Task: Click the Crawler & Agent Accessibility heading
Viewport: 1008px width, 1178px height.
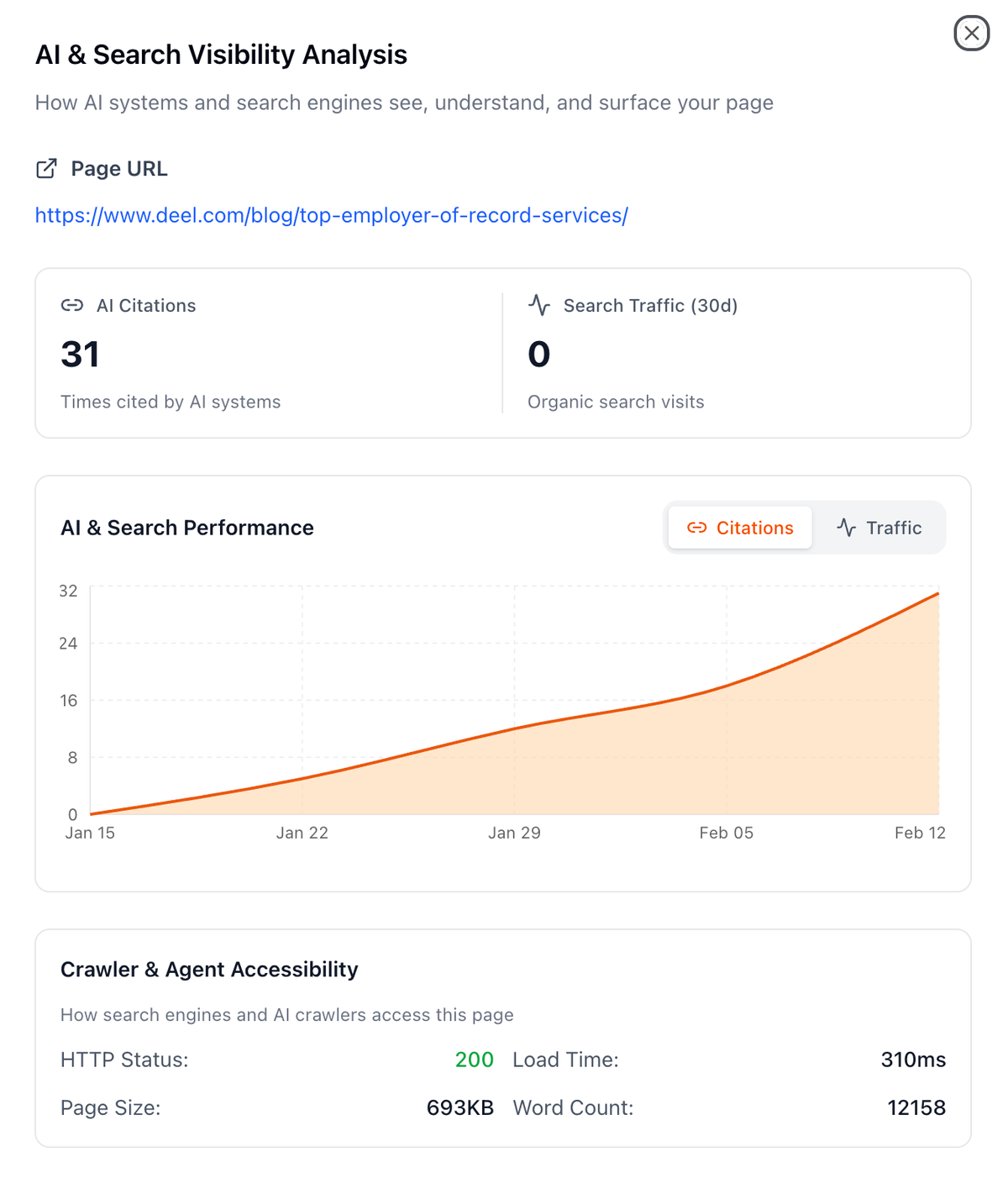Action: click(x=208, y=969)
